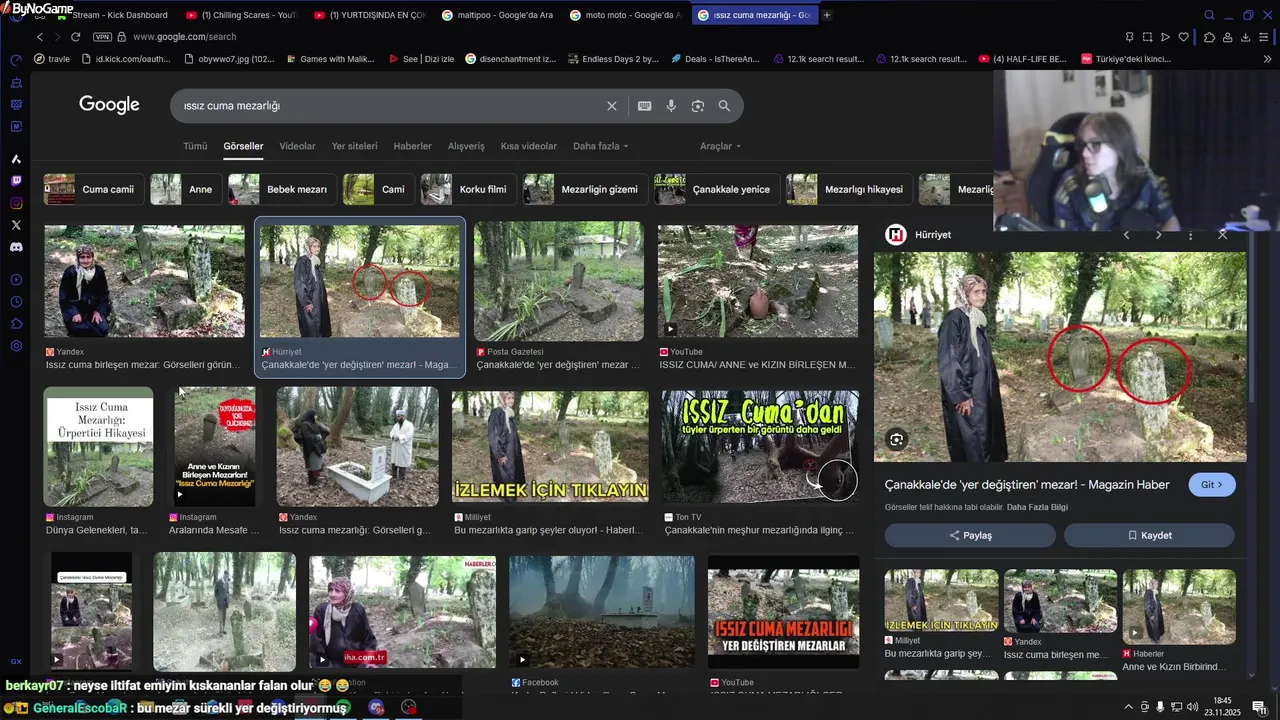The image size is (1280, 720).
Task: Open the Posta Gazetesi image result
Action: 558,281
